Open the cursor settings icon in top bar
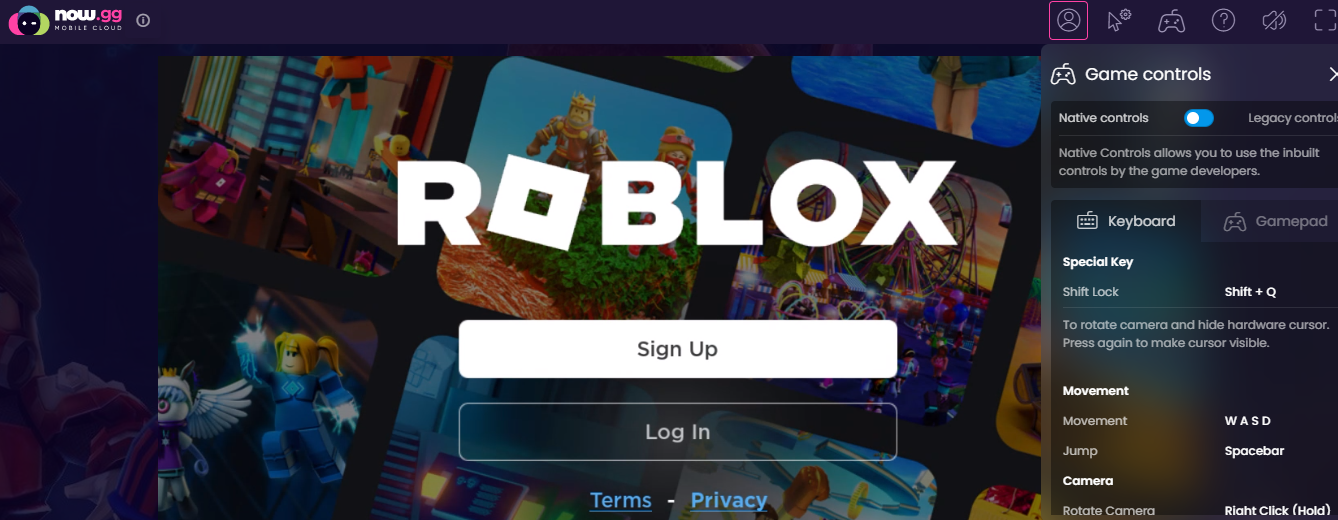 click(x=1119, y=20)
